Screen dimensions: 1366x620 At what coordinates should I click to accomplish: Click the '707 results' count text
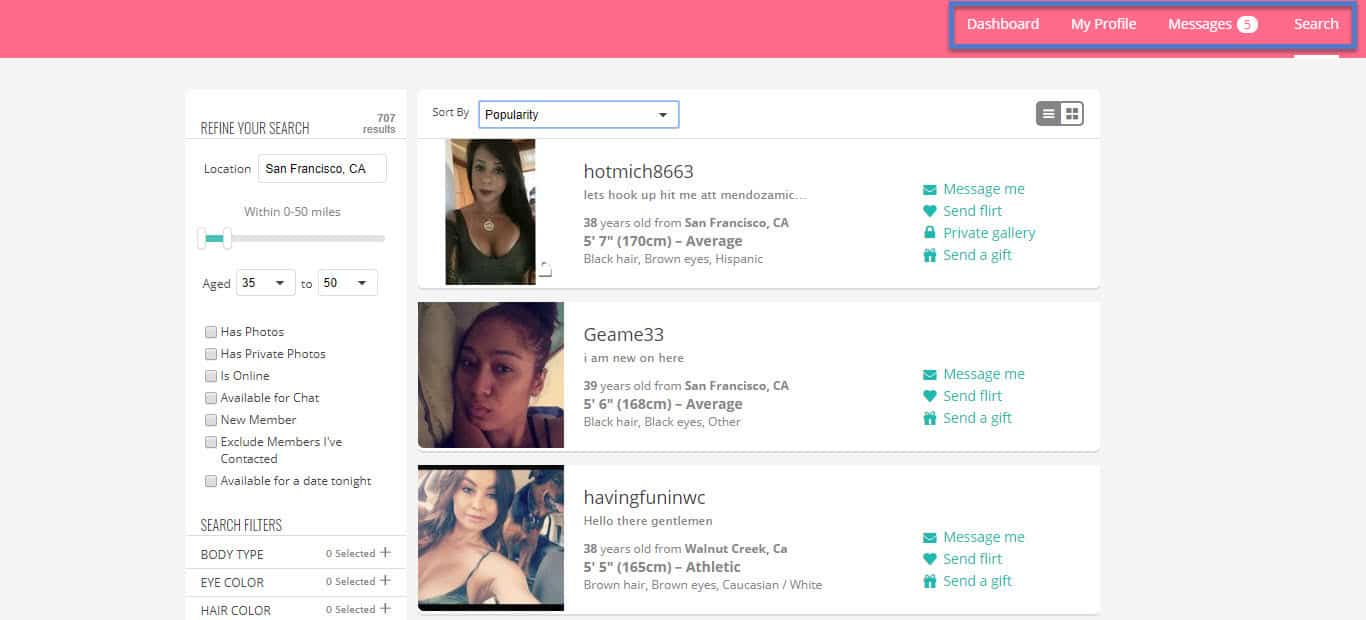(x=379, y=124)
